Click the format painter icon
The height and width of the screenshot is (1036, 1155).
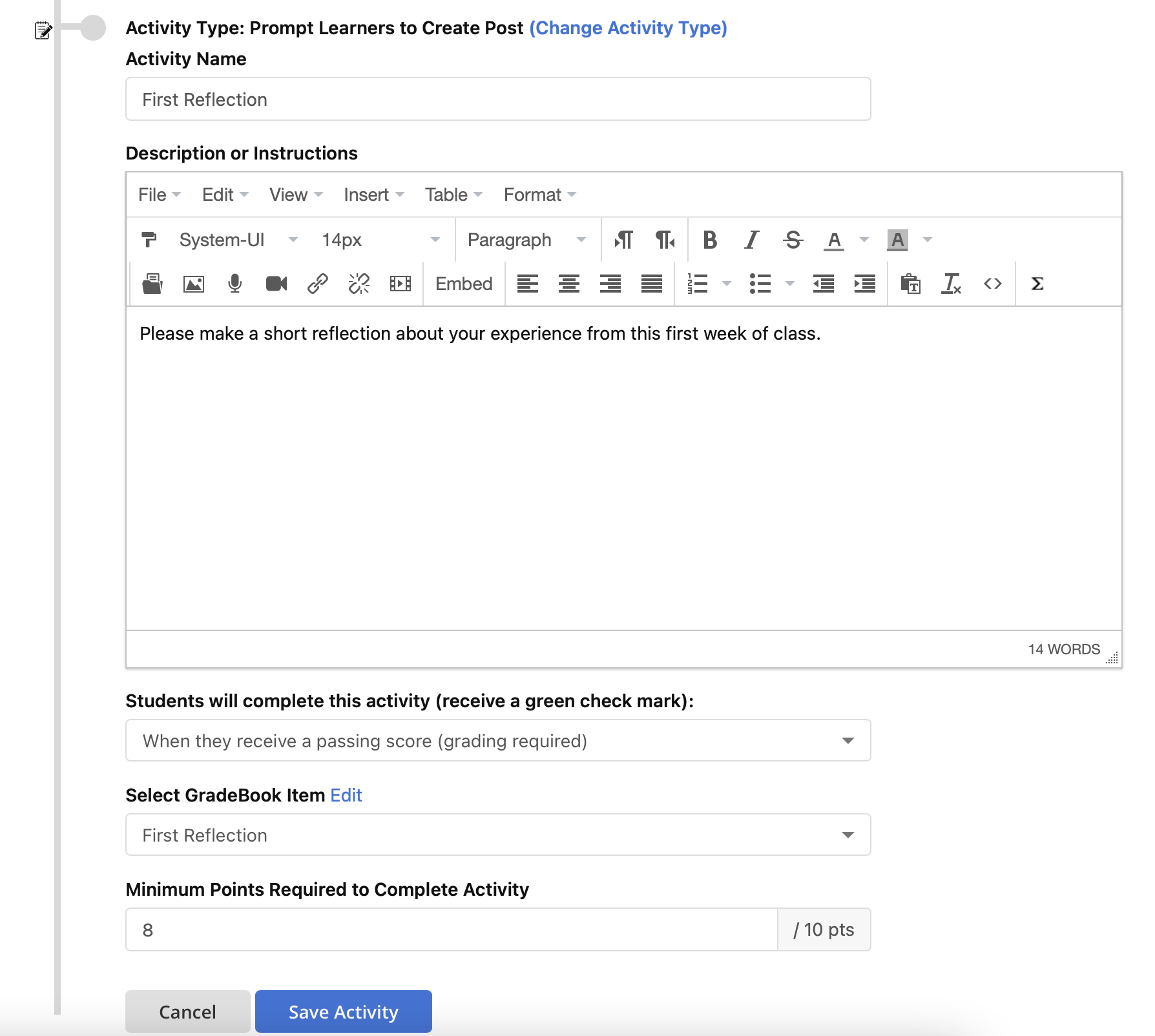[x=149, y=240]
